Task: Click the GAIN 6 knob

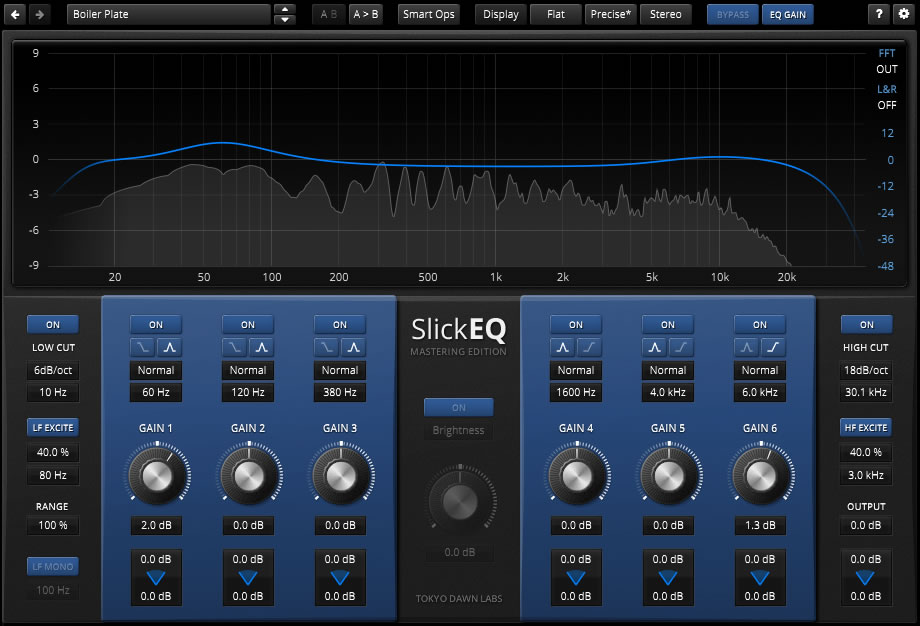Action: (x=761, y=475)
